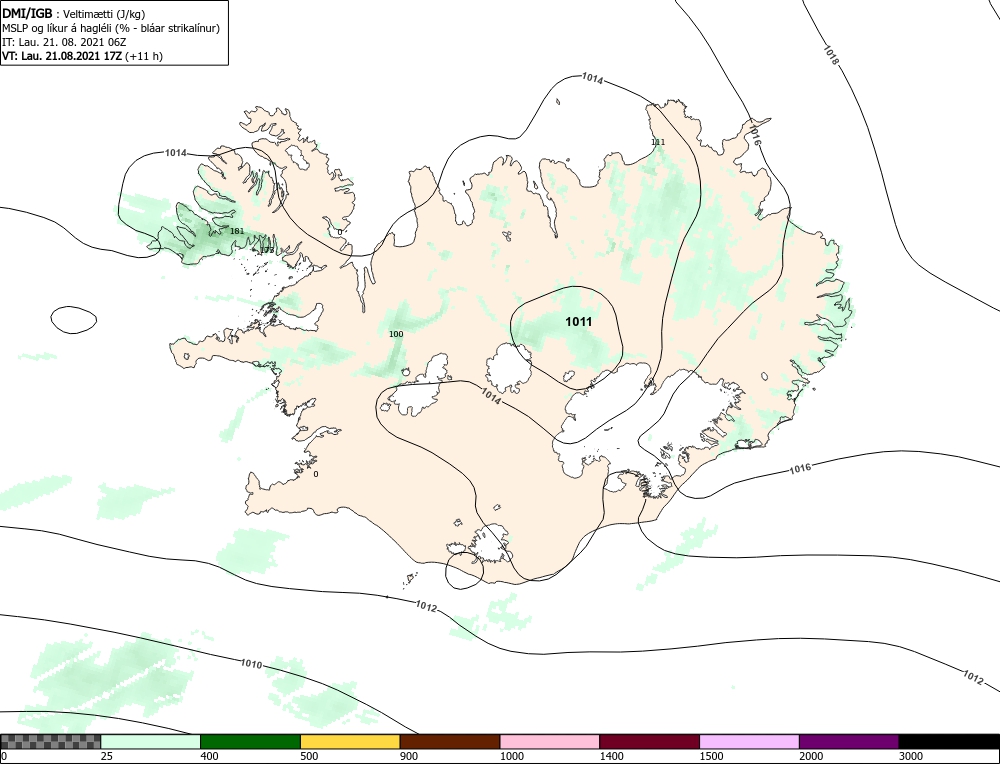Viewport: 1000px width, 764px height.
Task: Click the 1016 isobar label at the northeast tip
Action: pyautogui.click(x=755, y=135)
